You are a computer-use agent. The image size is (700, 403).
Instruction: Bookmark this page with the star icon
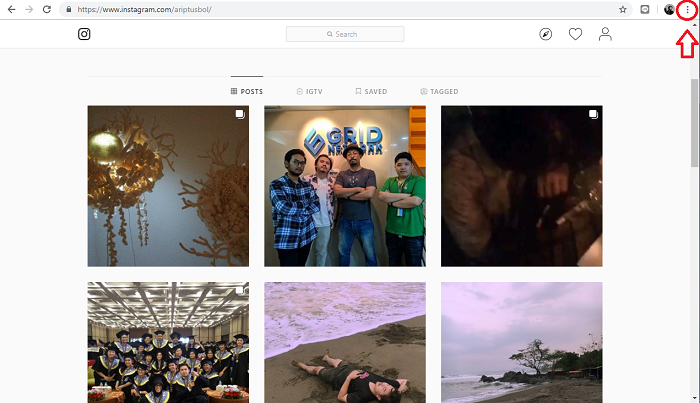(x=623, y=9)
